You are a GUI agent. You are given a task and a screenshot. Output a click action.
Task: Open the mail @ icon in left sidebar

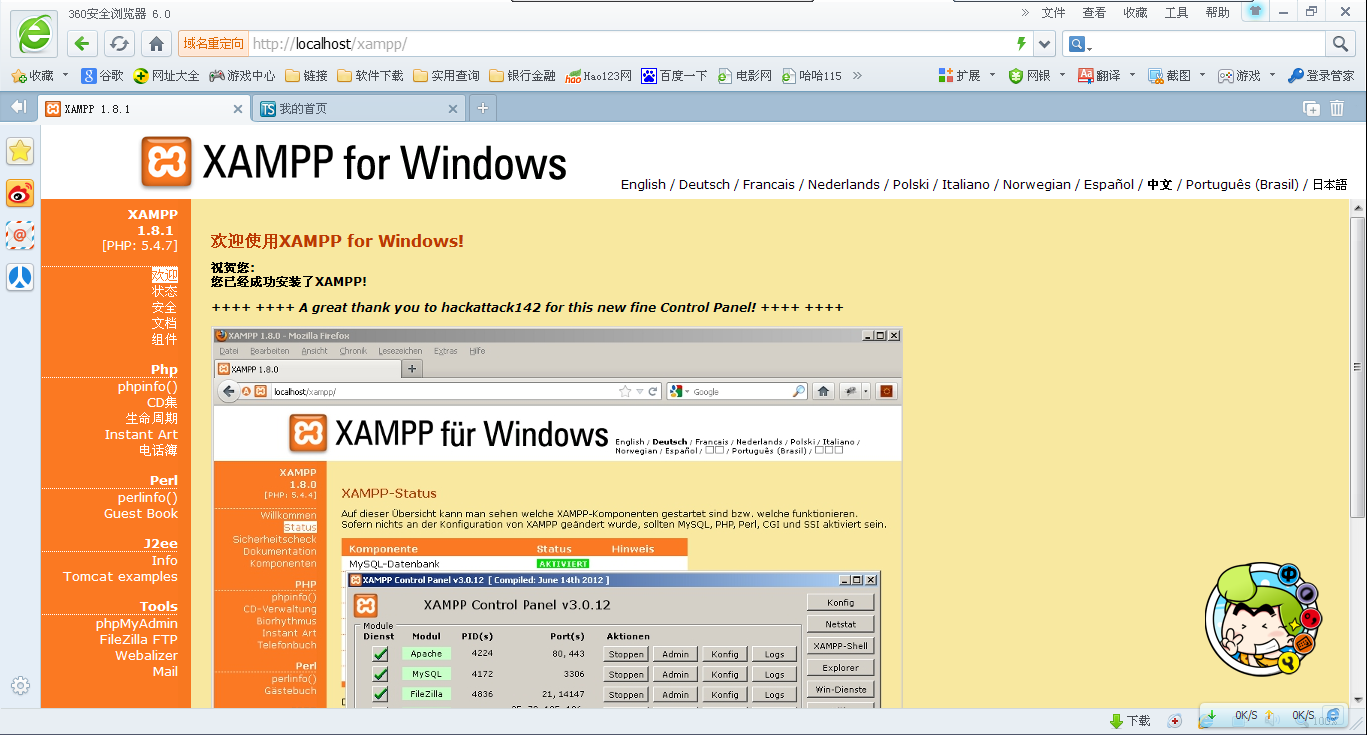(x=20, y=235)
